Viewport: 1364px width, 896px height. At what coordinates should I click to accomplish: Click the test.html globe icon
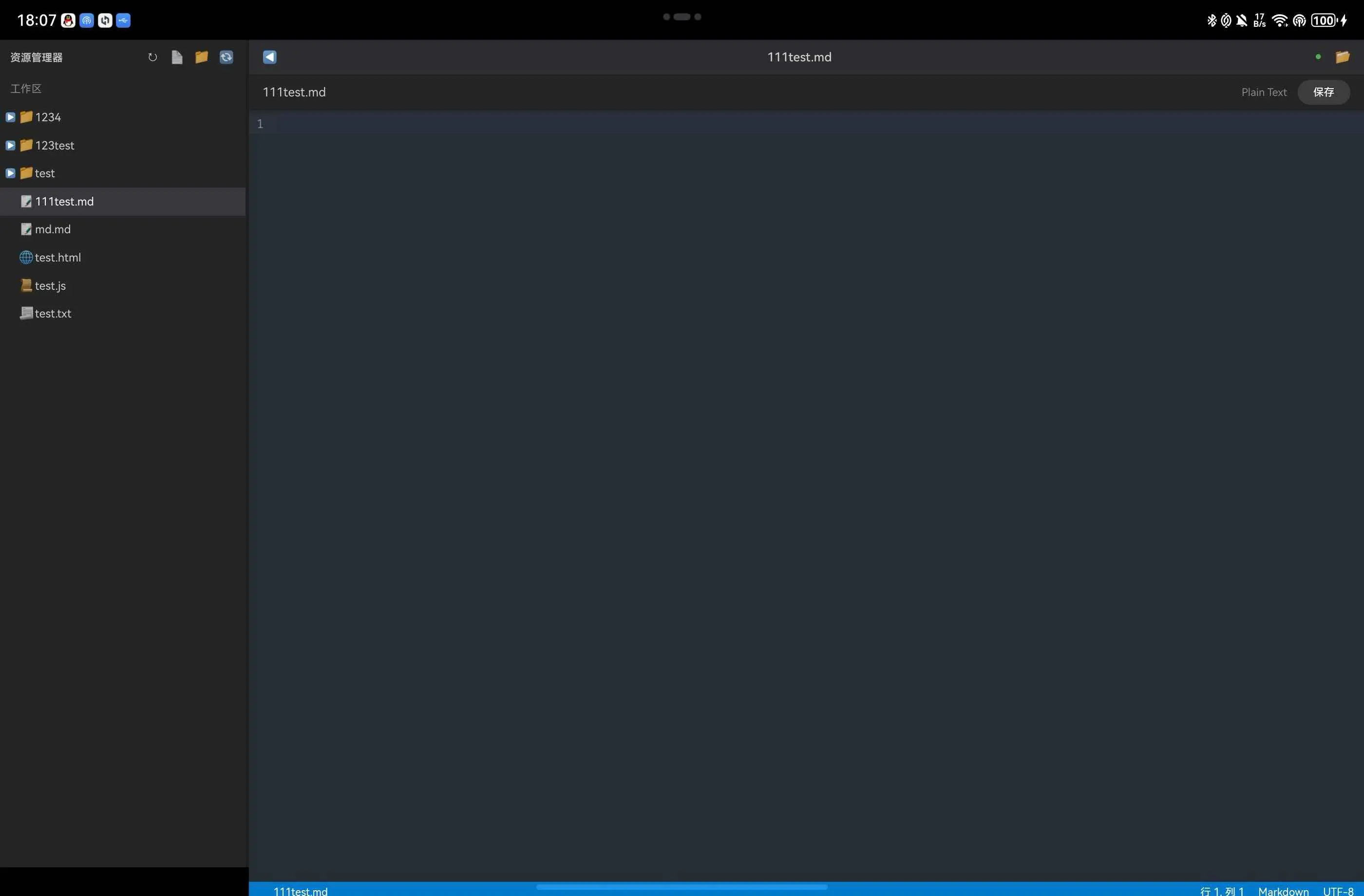[x=26, y=258]
